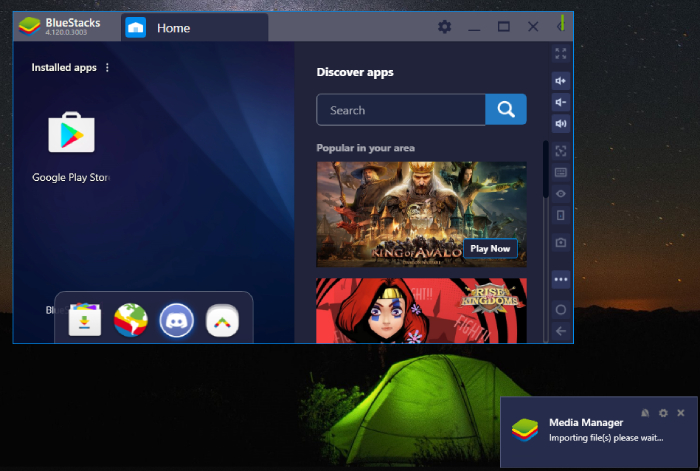Open the Discord dock icon
700x471 pixels.
(177, 320)
